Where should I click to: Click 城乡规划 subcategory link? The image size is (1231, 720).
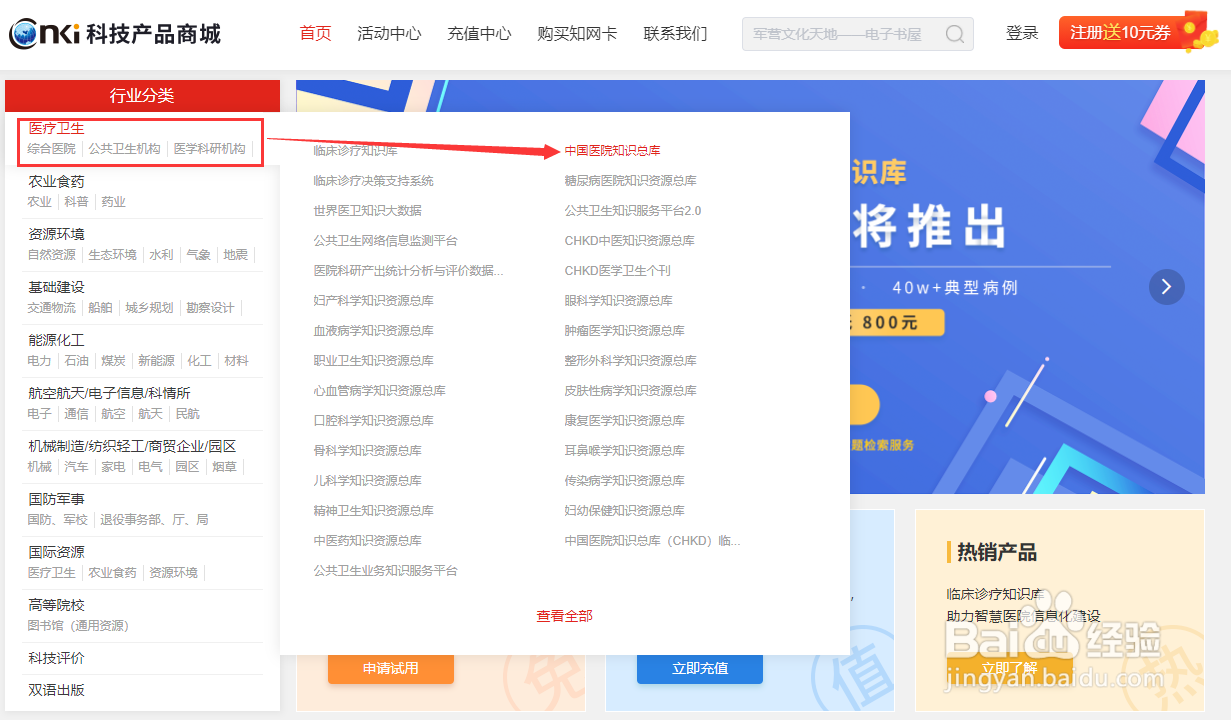(x=149, y=307)
